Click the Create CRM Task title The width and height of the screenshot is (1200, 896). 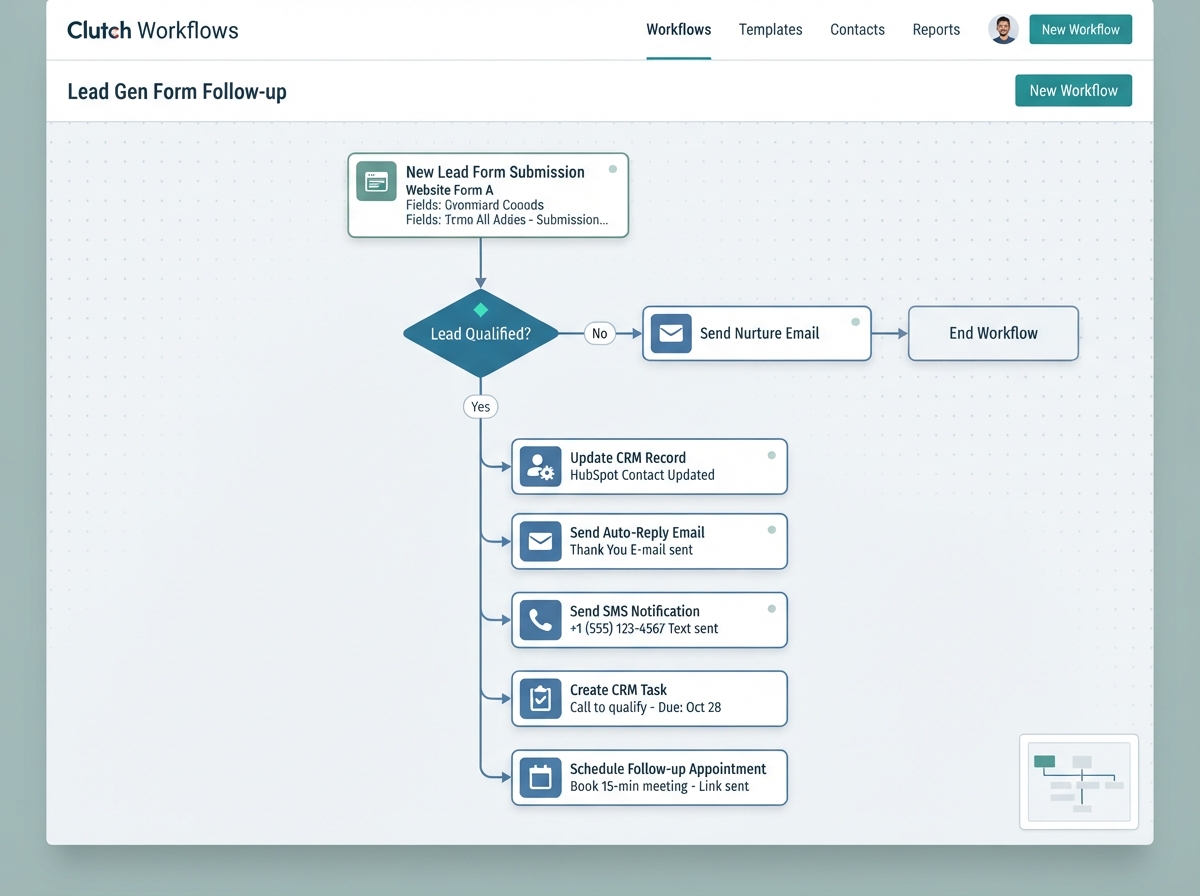tap(618, 689)
